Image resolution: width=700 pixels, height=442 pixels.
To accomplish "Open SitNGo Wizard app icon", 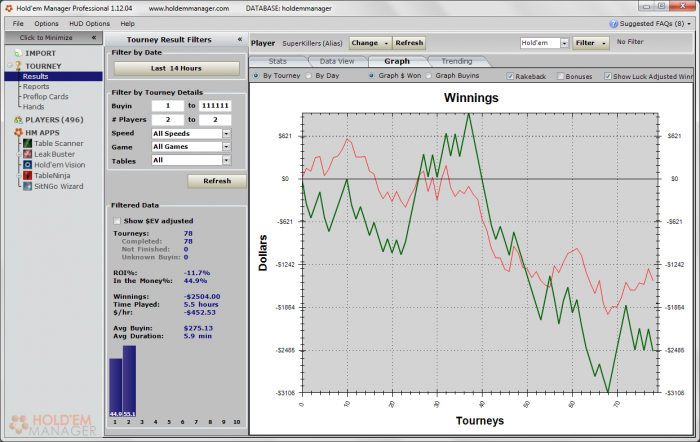I will coord(27,186).
